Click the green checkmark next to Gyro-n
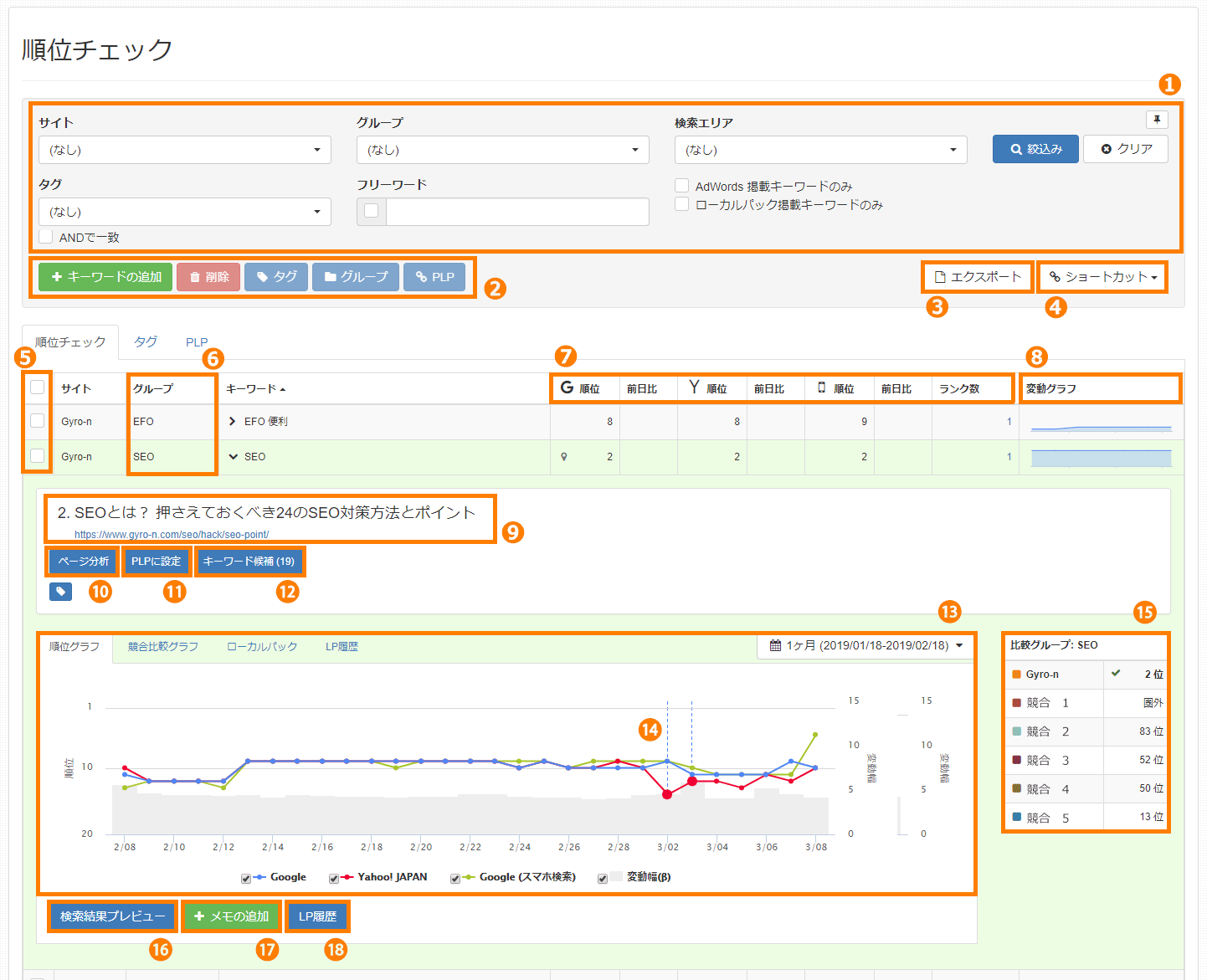 coord(1116,673)
